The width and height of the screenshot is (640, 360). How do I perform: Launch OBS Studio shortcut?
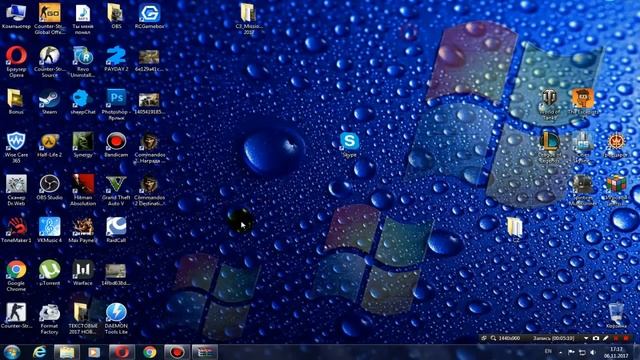49,187
